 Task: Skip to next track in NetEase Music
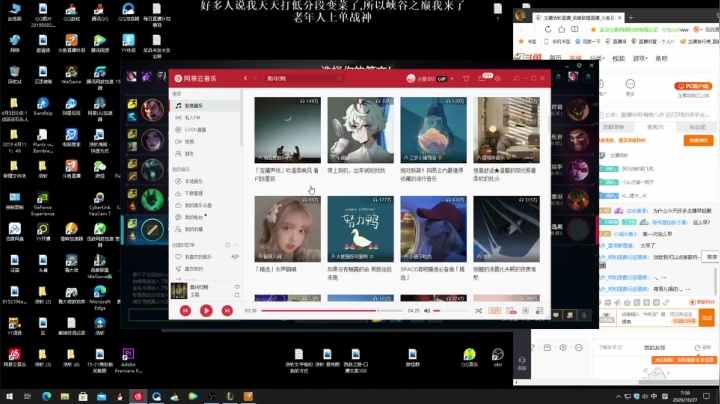click(227, 311)
